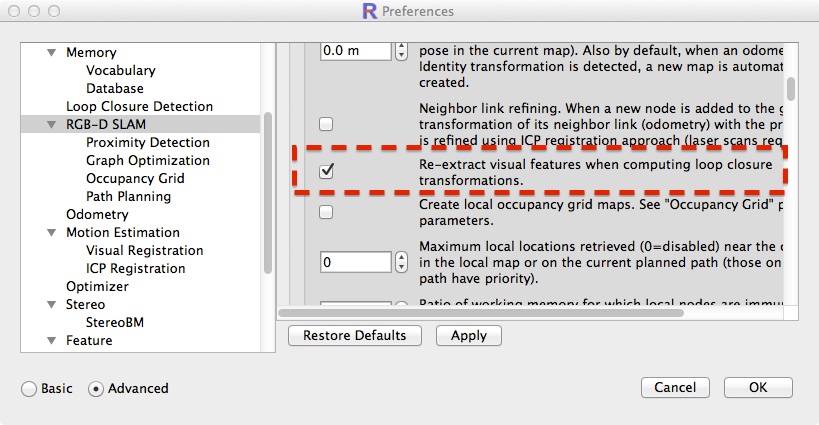The image size is (819, 425).
Task: Open Loop Closure Detection settings
Action: tap(139, 106)
